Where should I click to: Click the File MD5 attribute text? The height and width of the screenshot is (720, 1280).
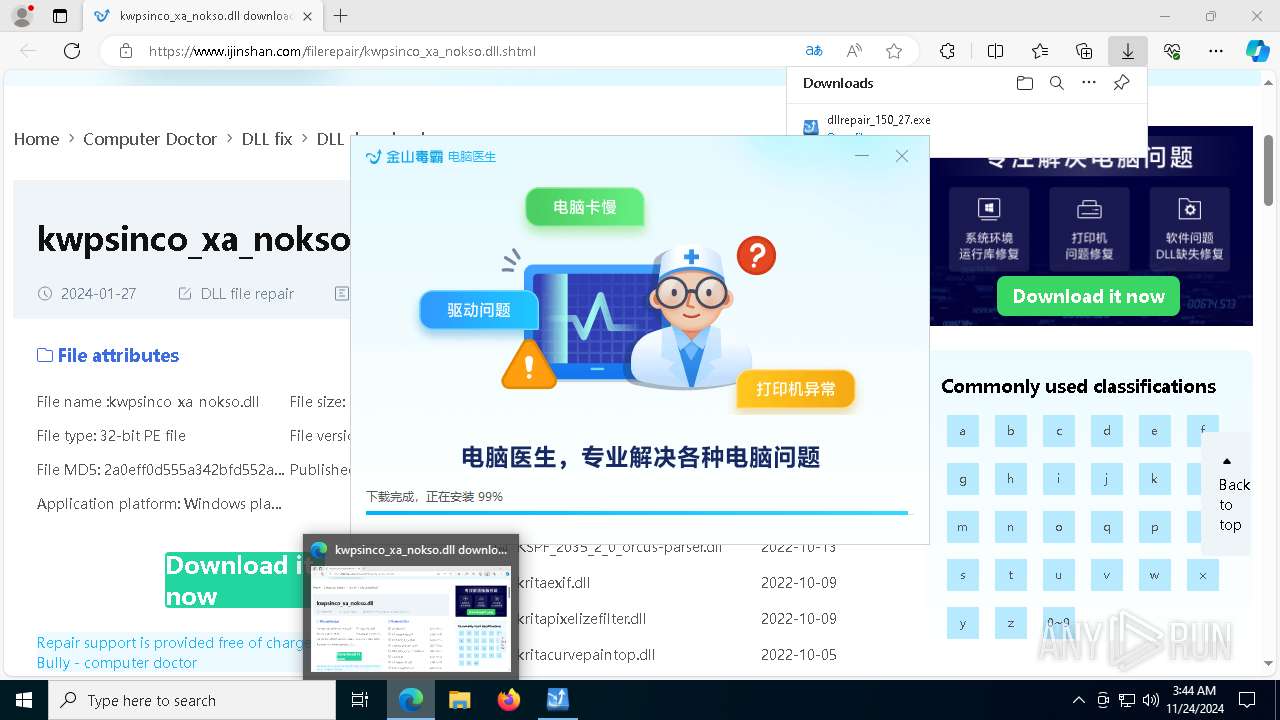coord(161,469)
